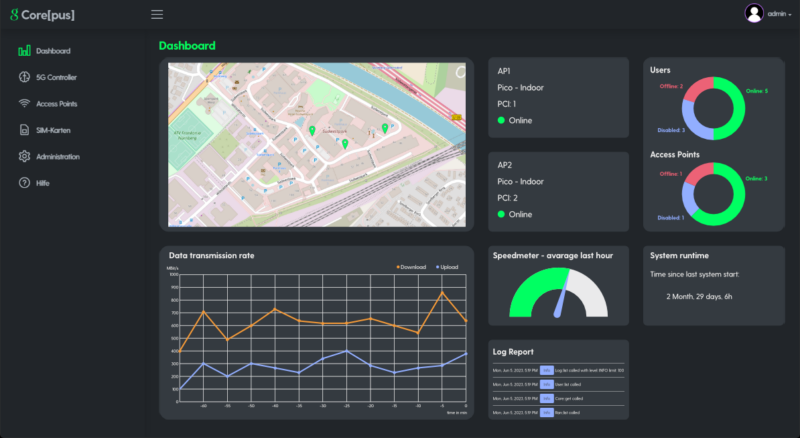Open the AP2 access point card
Image resolution: width=800 pixels, height=438 pixels.
tap(558, 190)
